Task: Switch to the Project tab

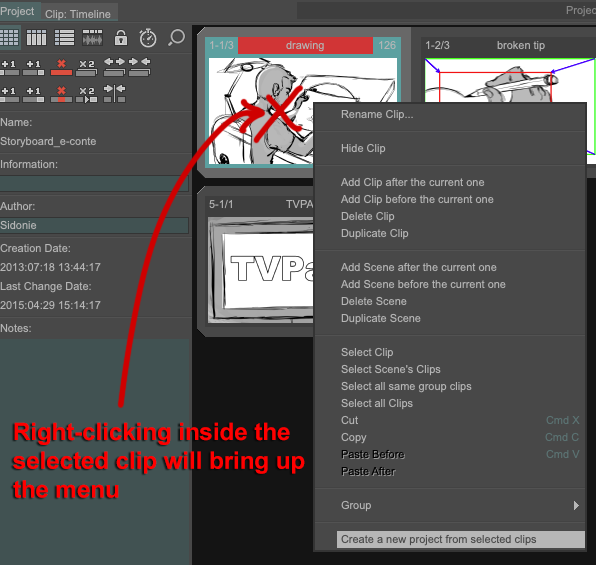Action: pos(17,11)
